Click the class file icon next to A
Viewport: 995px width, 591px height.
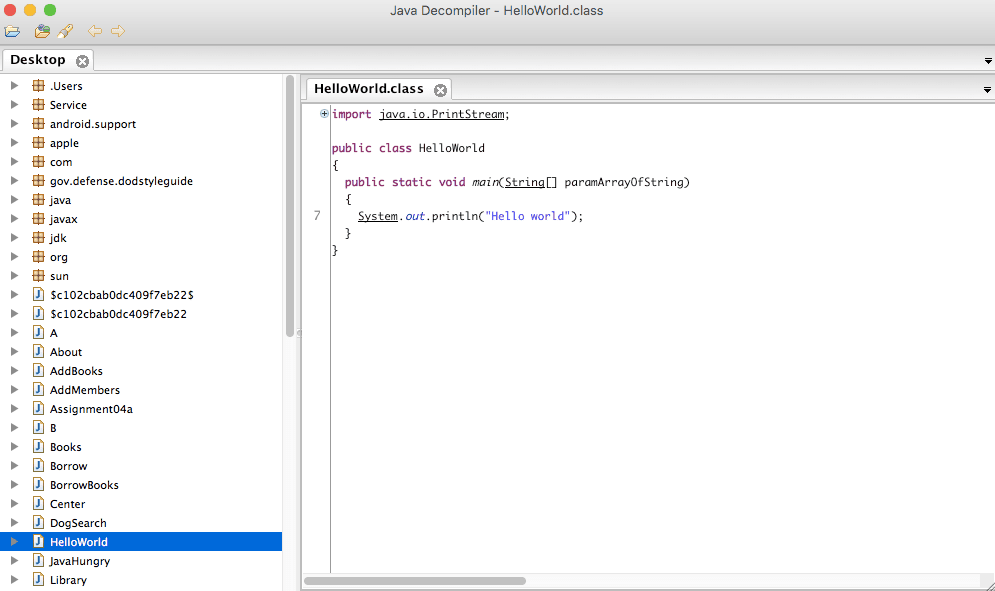(x=39, y=333)
